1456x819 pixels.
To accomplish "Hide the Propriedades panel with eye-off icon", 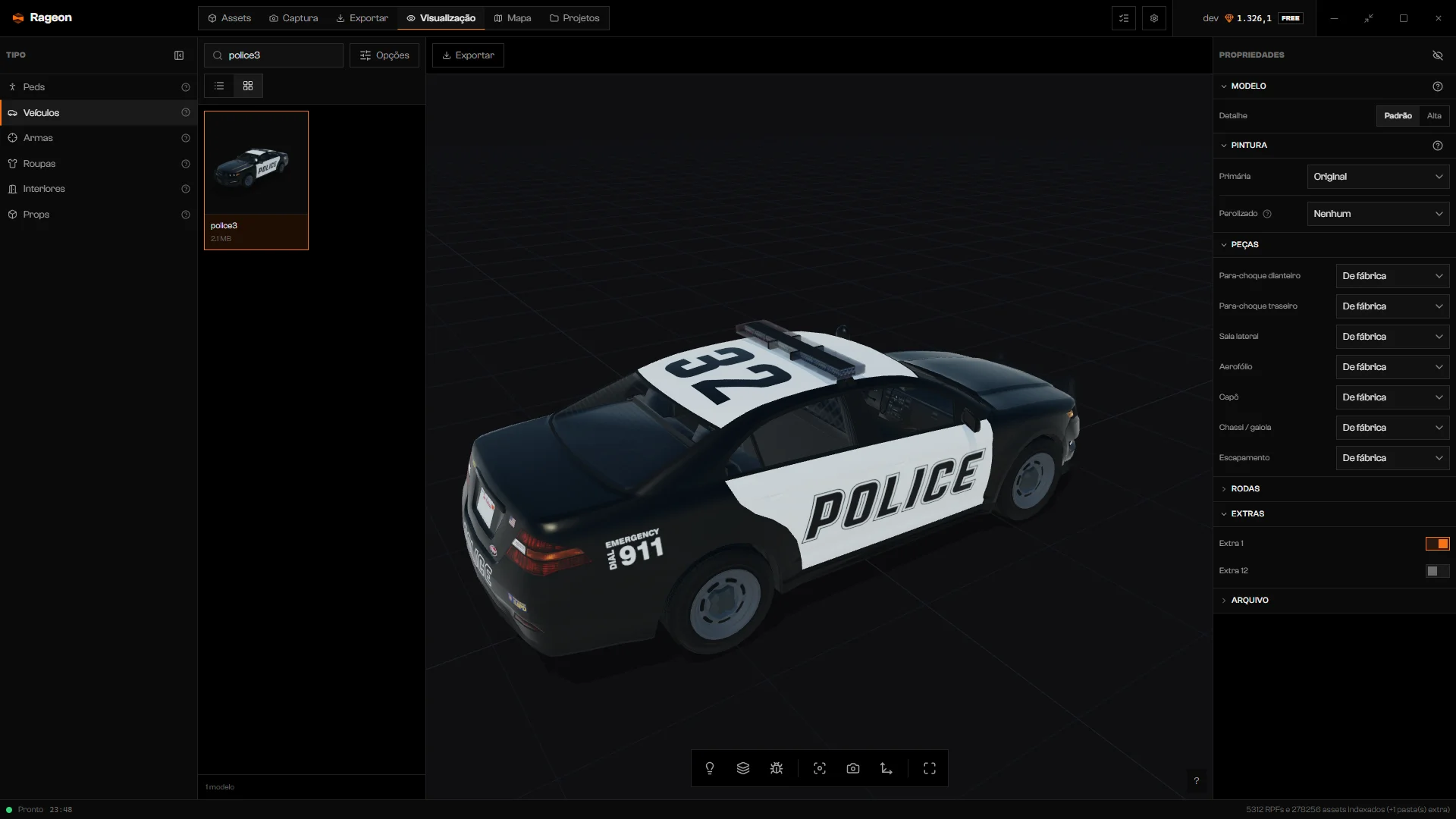I will coord(1438,55).
